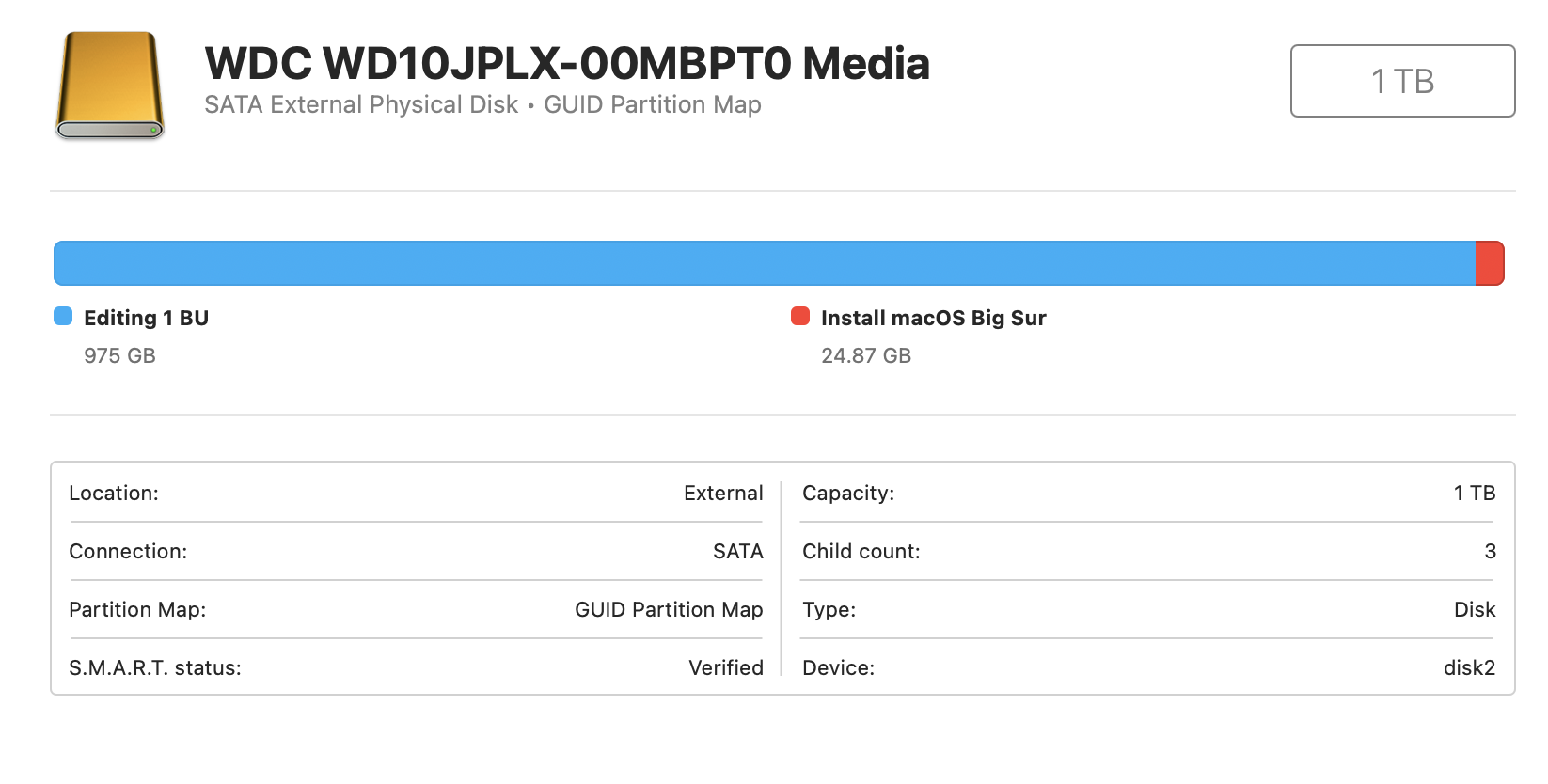Viewport: 1548px width, 784px height.
Task: Click the orange external drive icon
Action: [x=110, y=86]
